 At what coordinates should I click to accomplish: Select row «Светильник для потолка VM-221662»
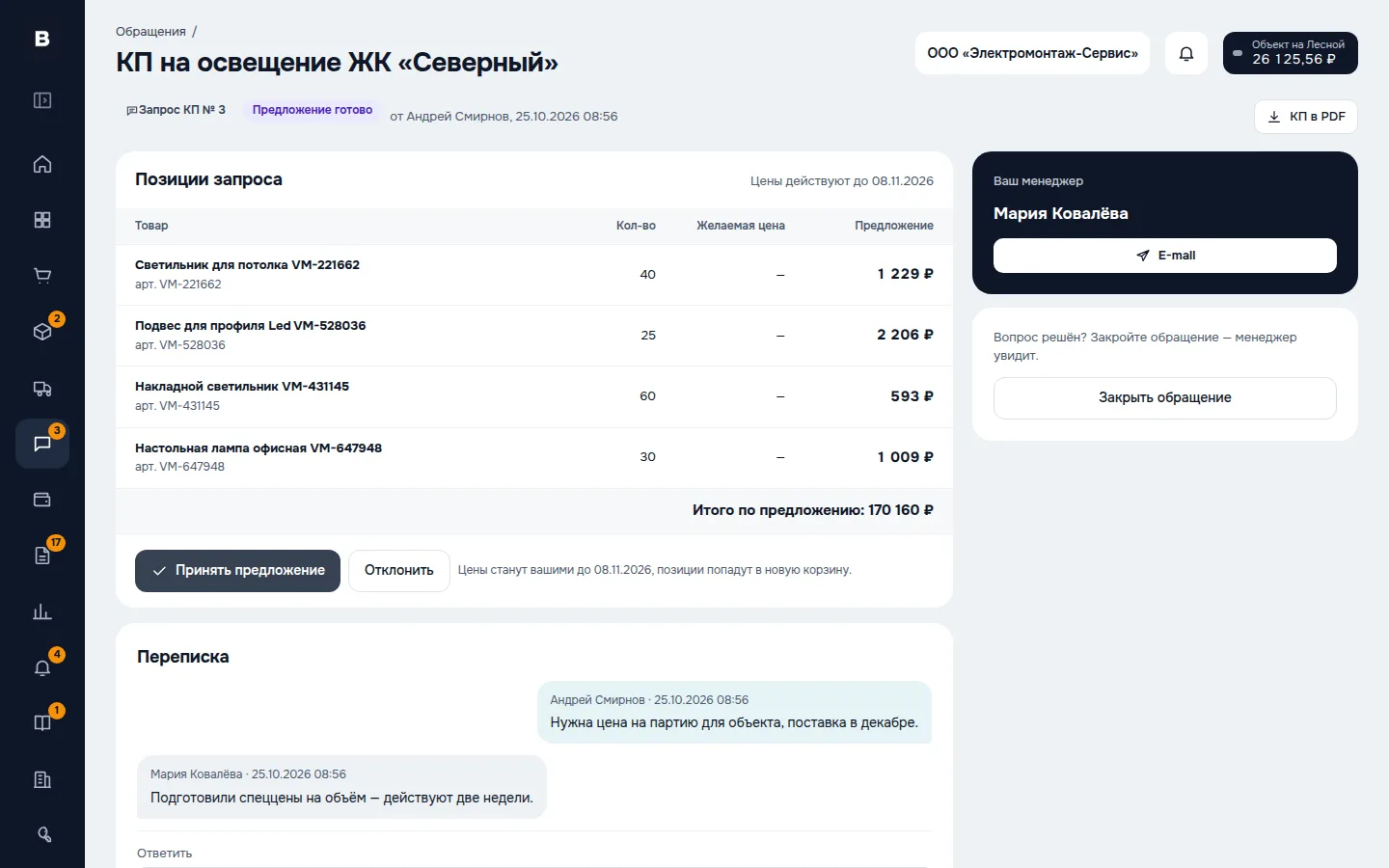coord(534,275)
